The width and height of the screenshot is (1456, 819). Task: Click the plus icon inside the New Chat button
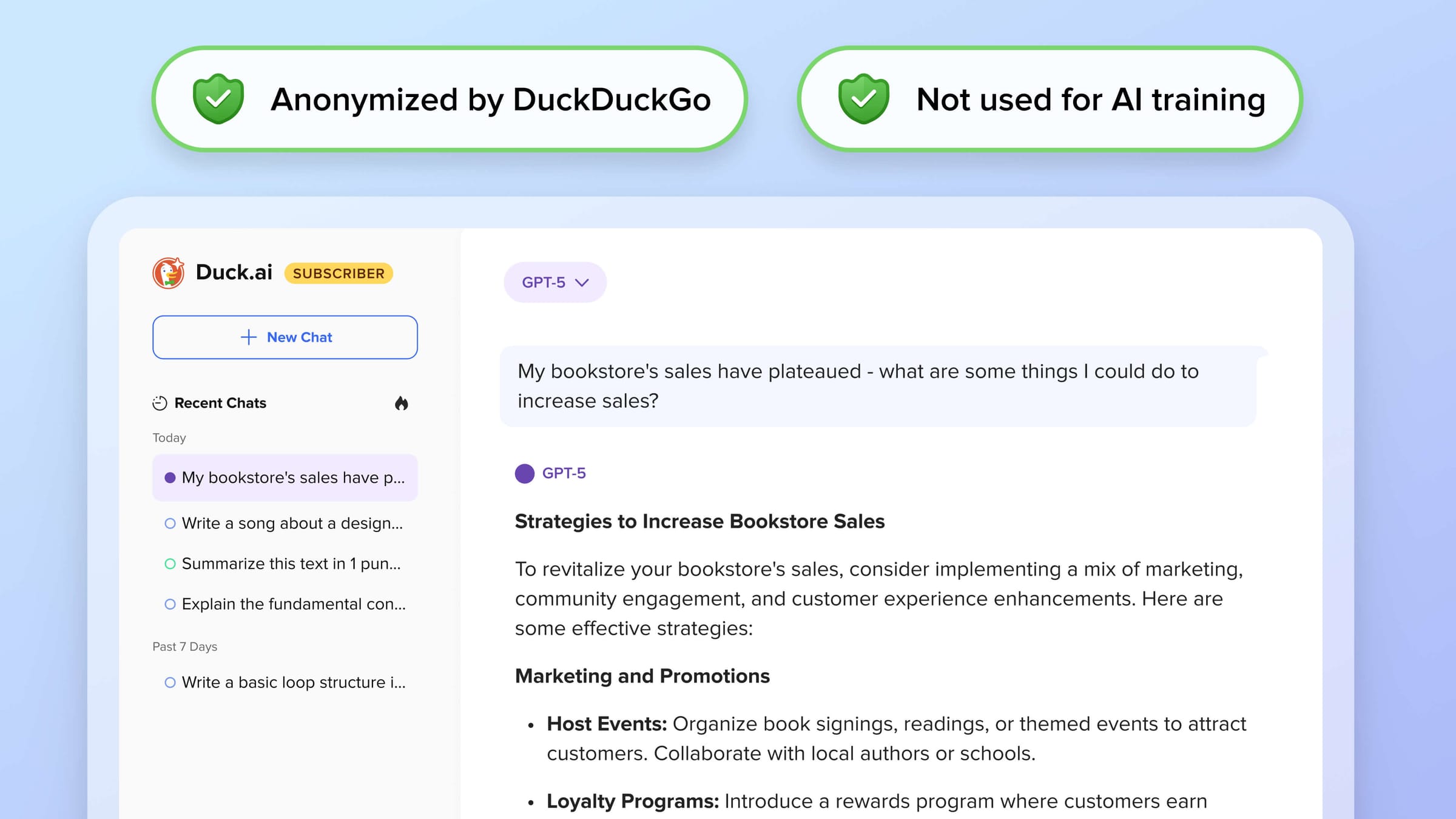click(x=249, y=337)
